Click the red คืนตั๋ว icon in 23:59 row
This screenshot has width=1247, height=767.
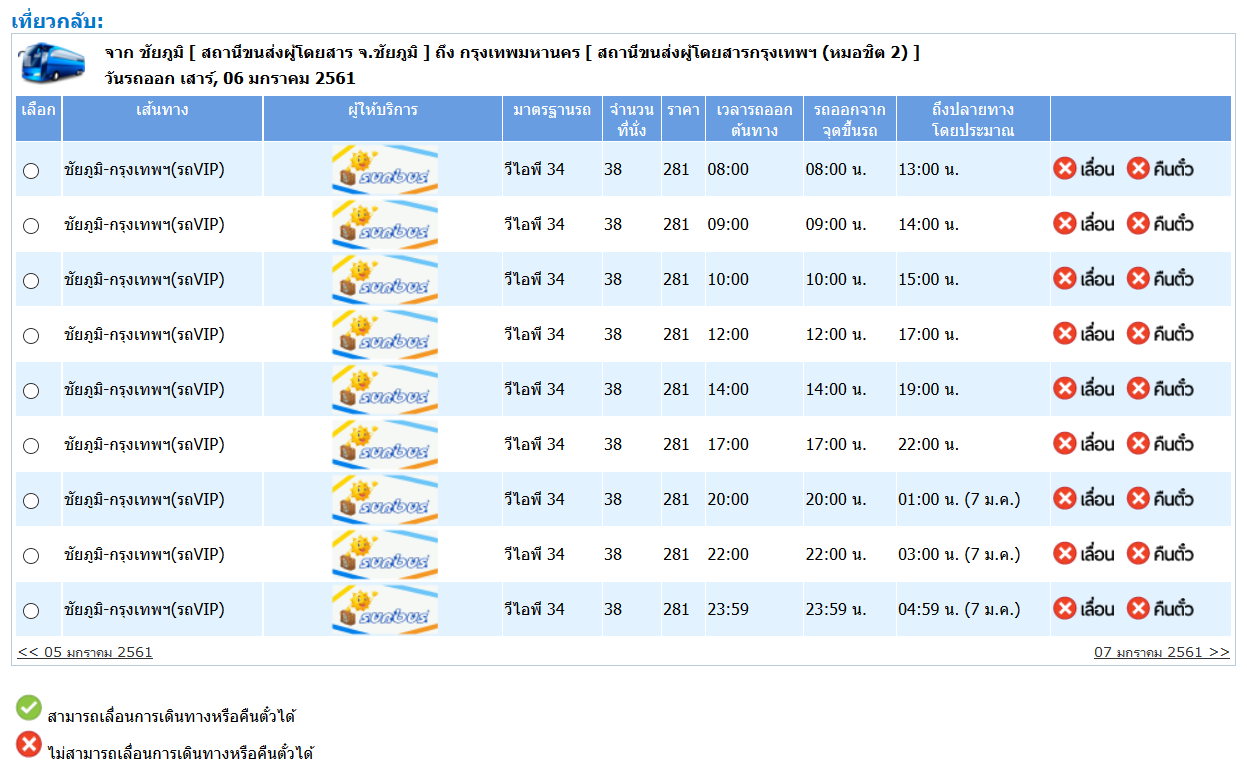(x=1138, y=608)
